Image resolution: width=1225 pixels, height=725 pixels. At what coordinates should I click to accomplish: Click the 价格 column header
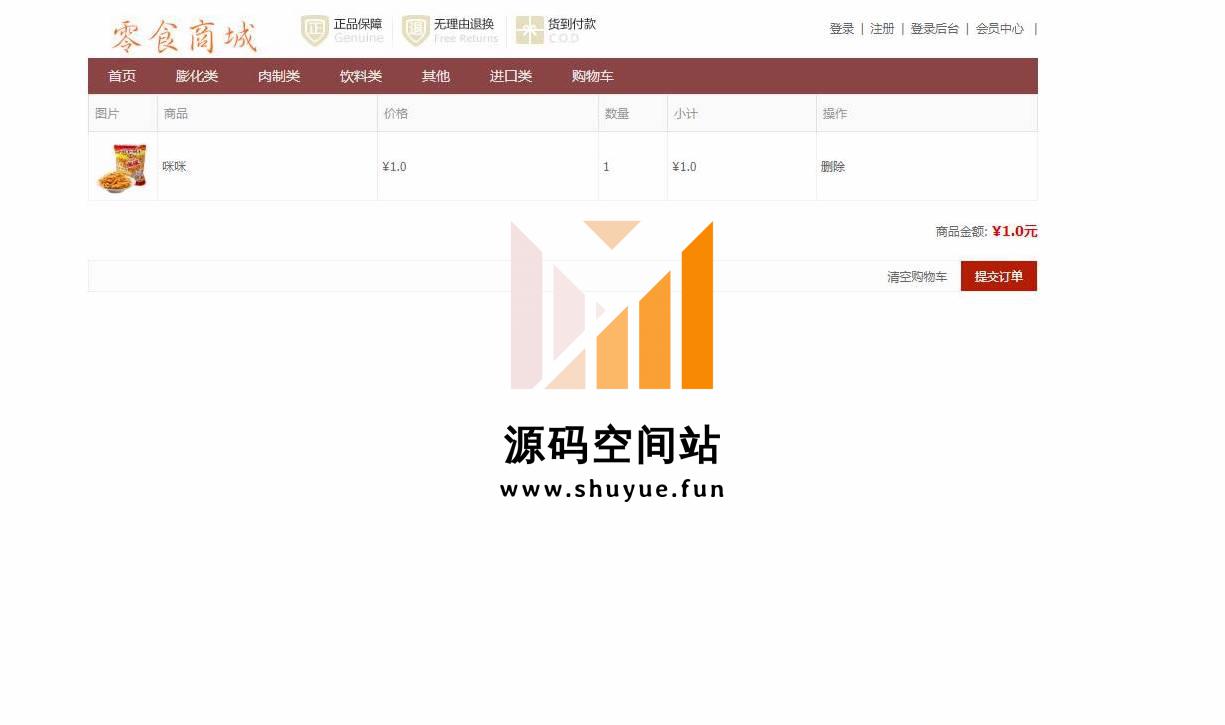[x=396, y=114]
